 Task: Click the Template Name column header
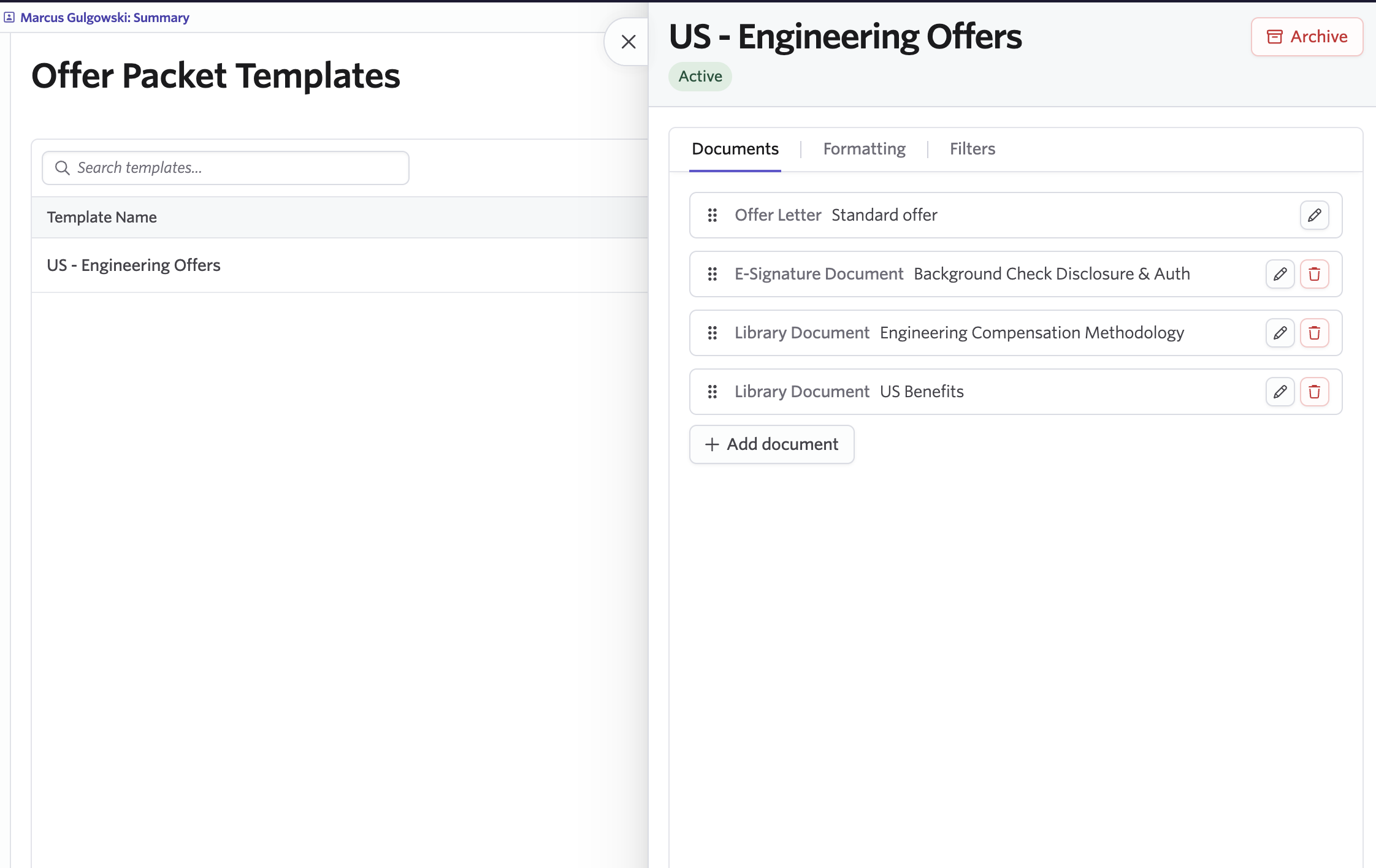pyautogui.click(x=102, y=217)
